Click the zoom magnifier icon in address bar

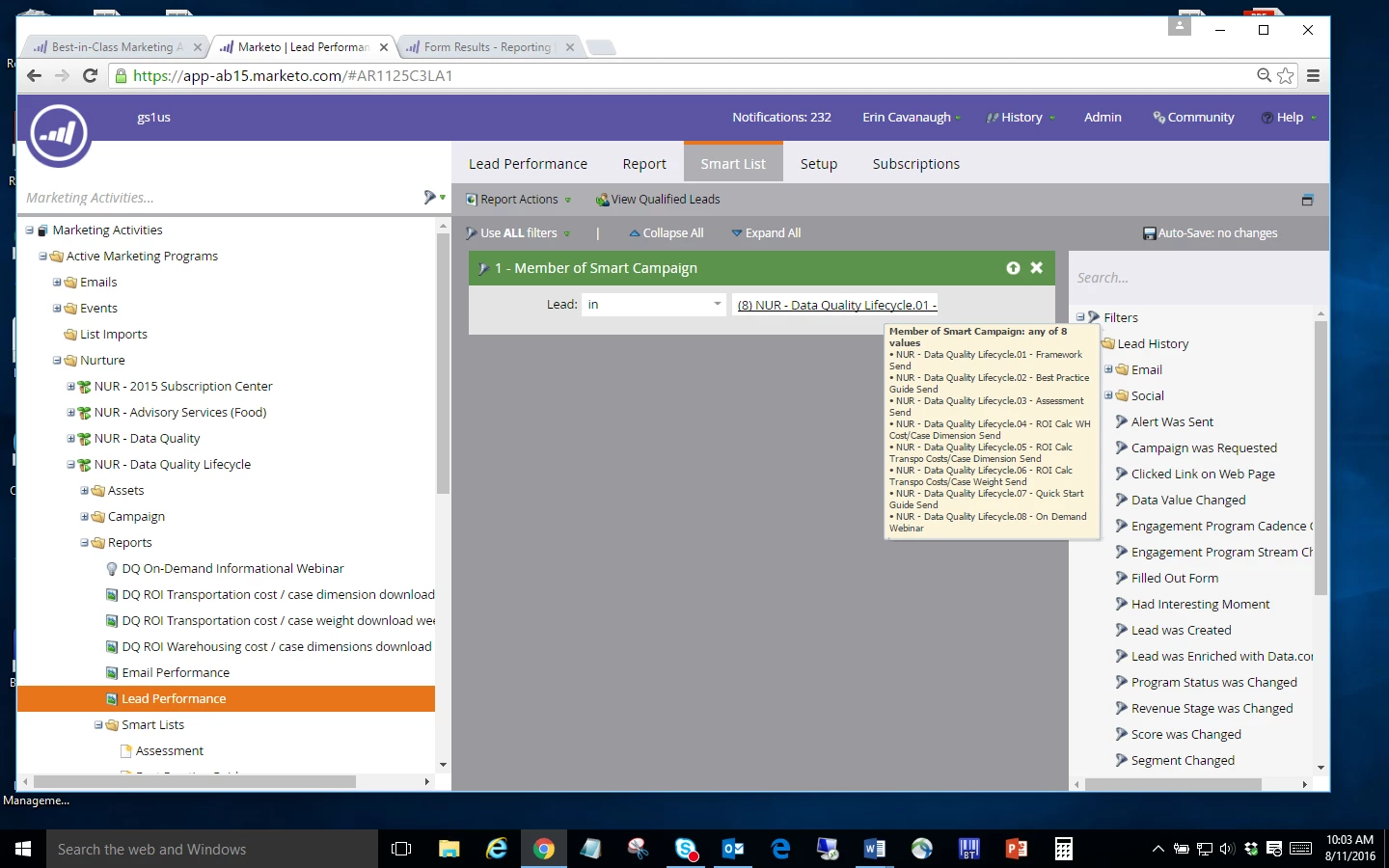tap(1264, 75)
